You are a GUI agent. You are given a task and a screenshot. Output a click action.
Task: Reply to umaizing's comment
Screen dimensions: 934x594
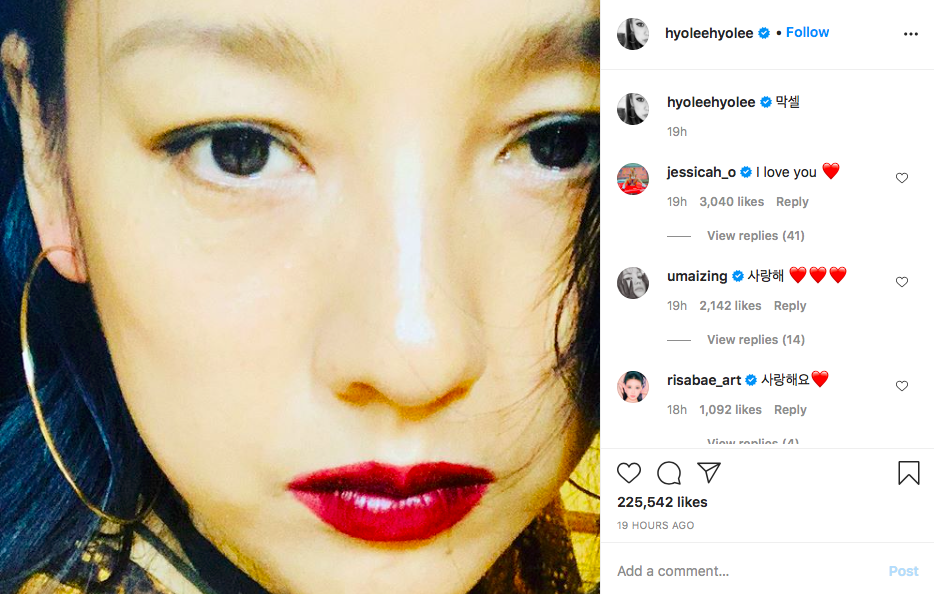790,306
